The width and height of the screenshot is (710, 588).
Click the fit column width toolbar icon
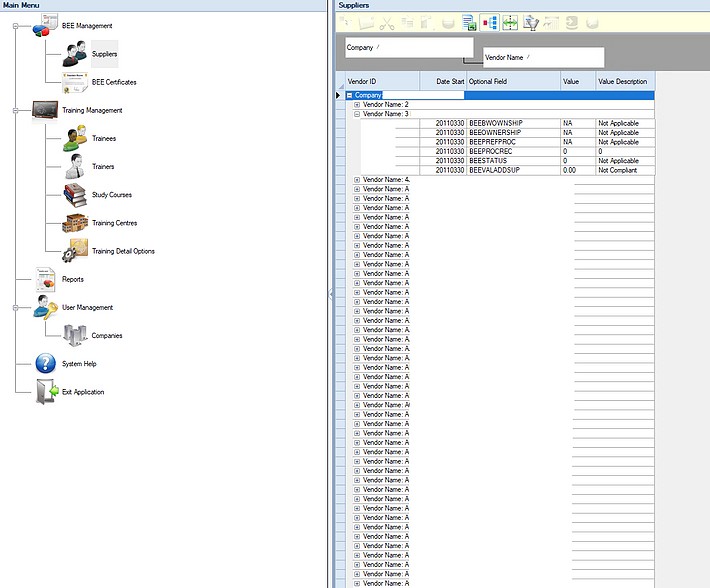point(510,22)
